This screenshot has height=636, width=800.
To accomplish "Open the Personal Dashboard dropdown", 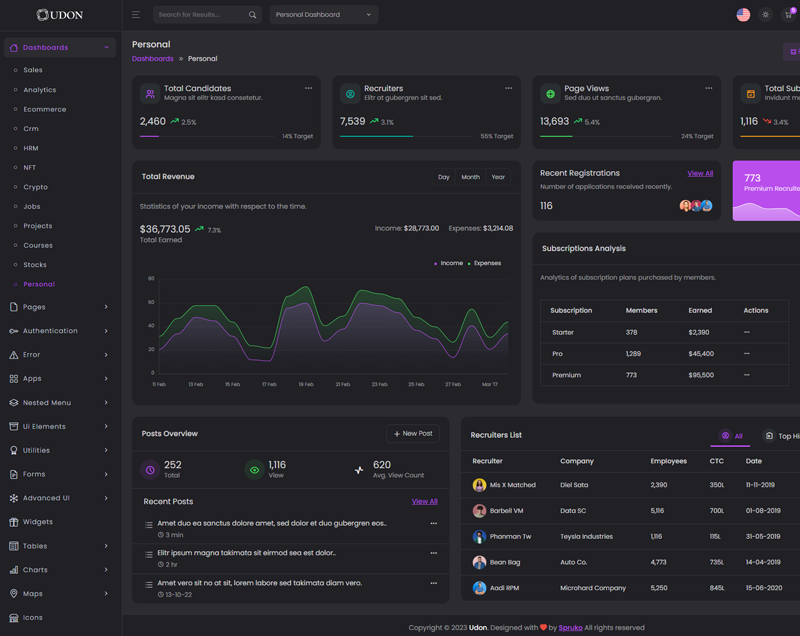I will click(x=323, y=15).
